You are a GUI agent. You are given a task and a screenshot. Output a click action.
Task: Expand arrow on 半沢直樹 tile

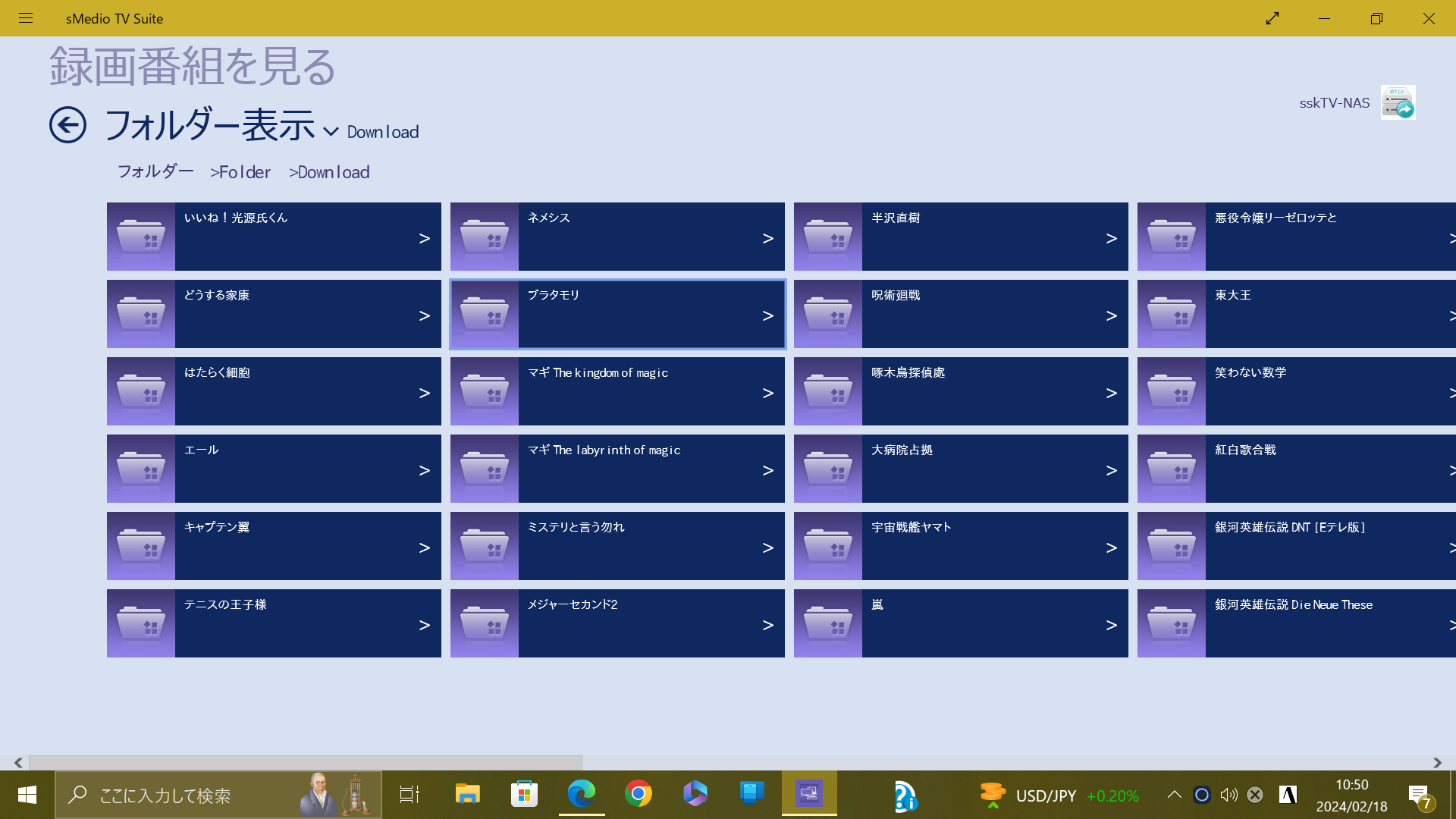(1112, 238)
